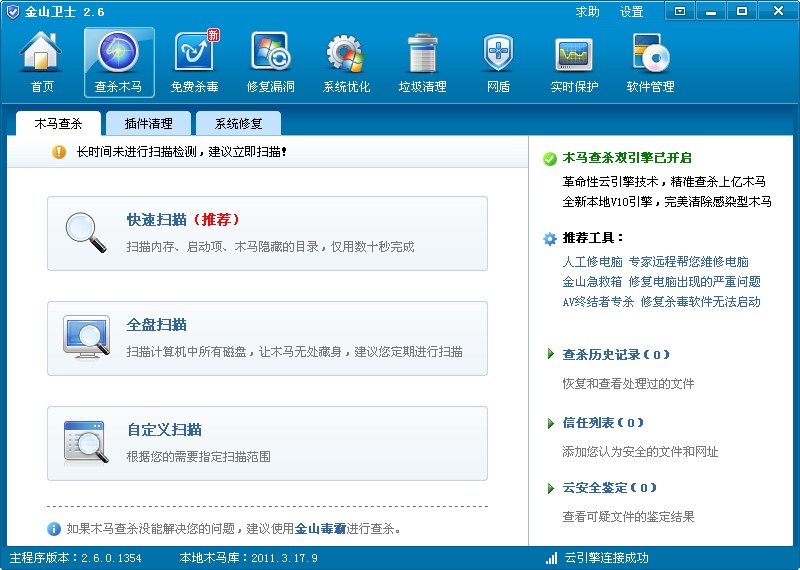Click green check icon beside 木马查杀双引擎已开启

click(x=549, y=159)
